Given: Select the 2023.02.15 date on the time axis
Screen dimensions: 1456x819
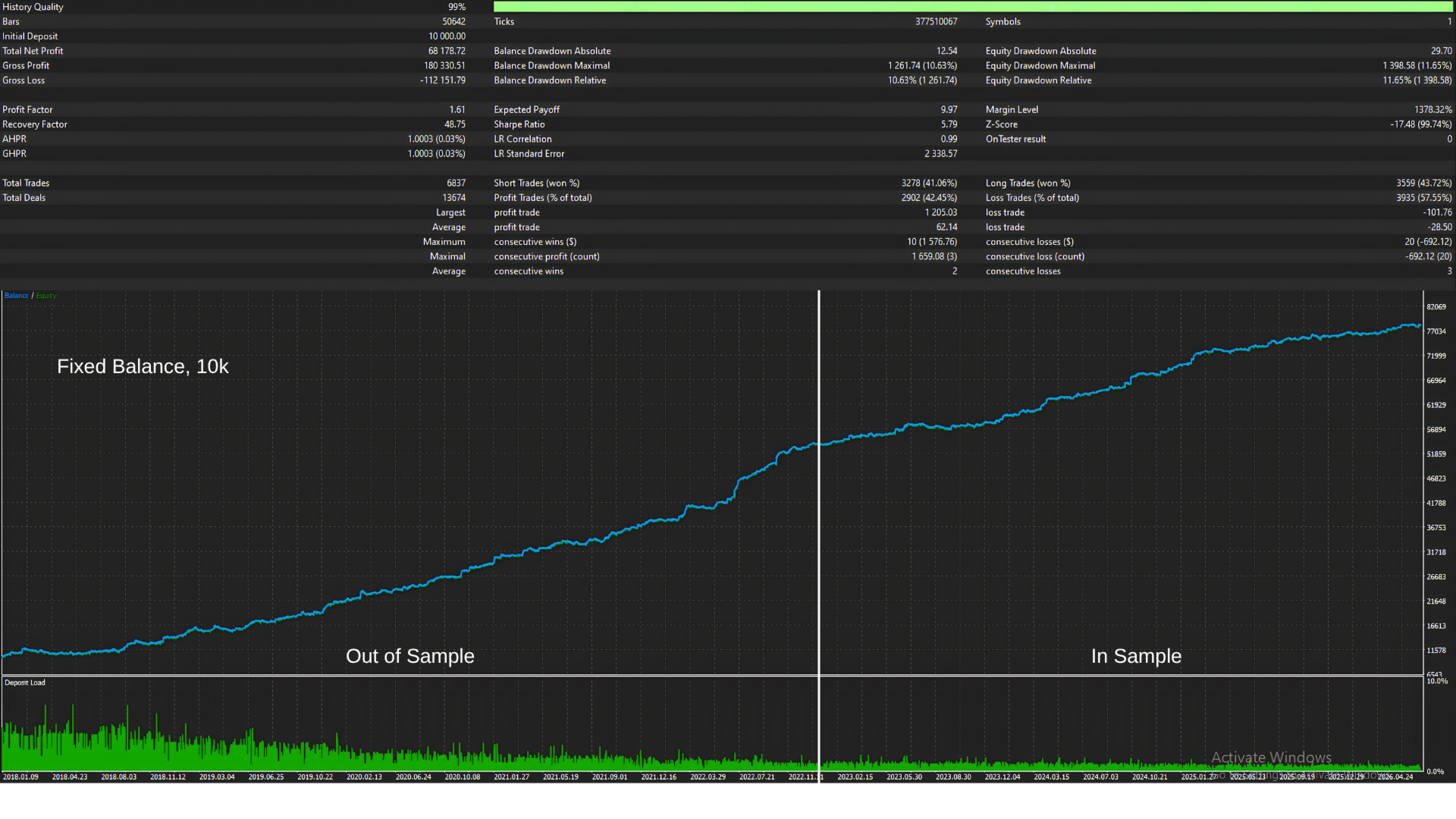Looking at the screenshot, I should coord(855,777).
